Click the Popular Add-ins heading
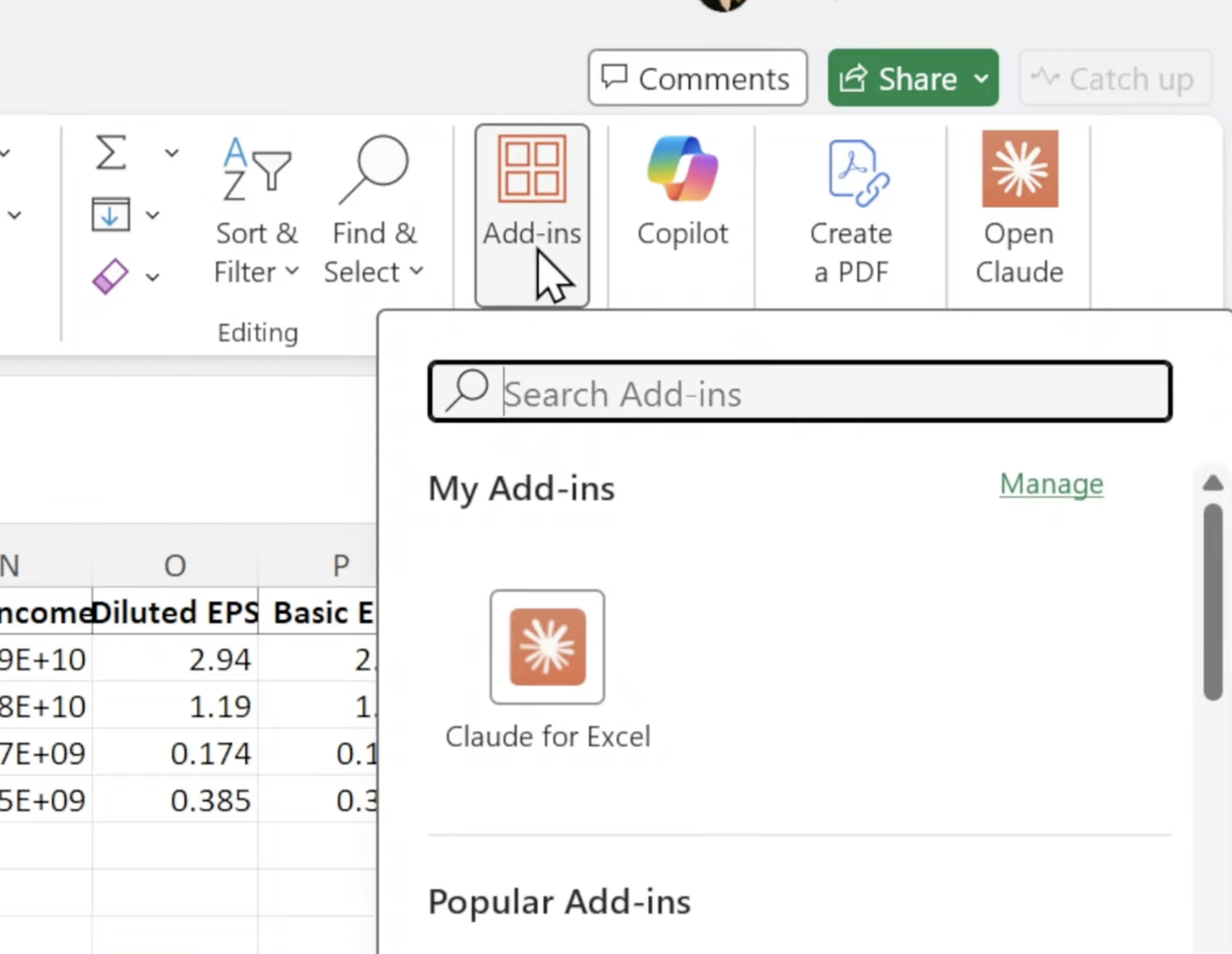Viewport: 1232px width, 954px height. click(x=559, y=902)
